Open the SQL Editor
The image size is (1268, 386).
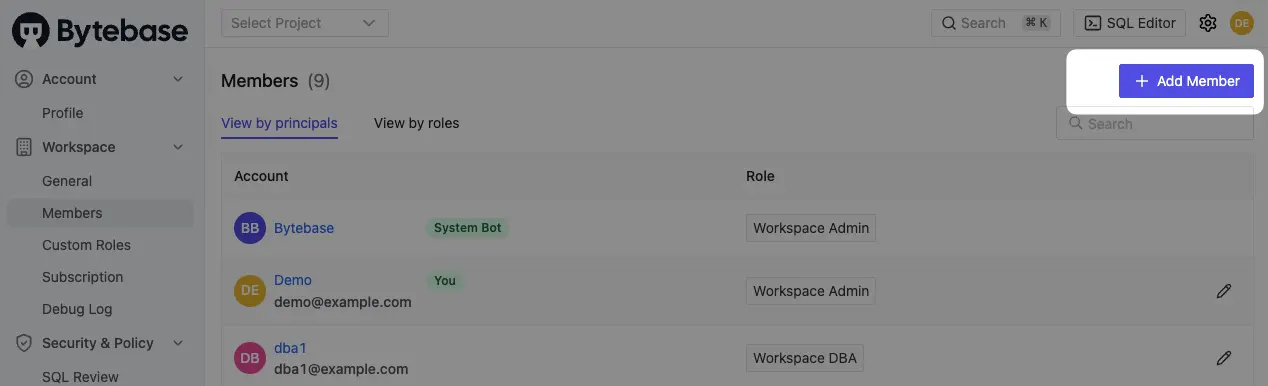click(x=1130, y=23)
